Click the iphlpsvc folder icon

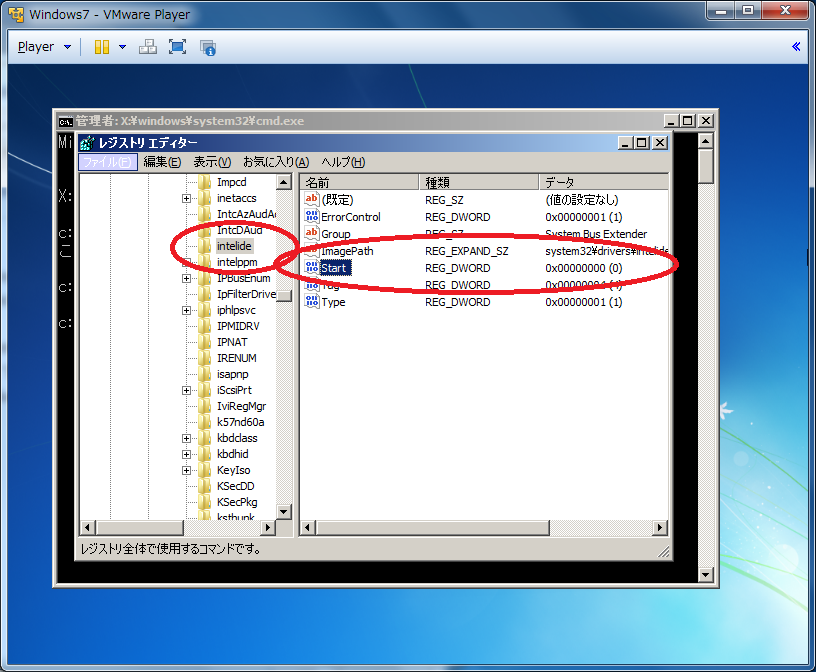click(x=205, y=310)
